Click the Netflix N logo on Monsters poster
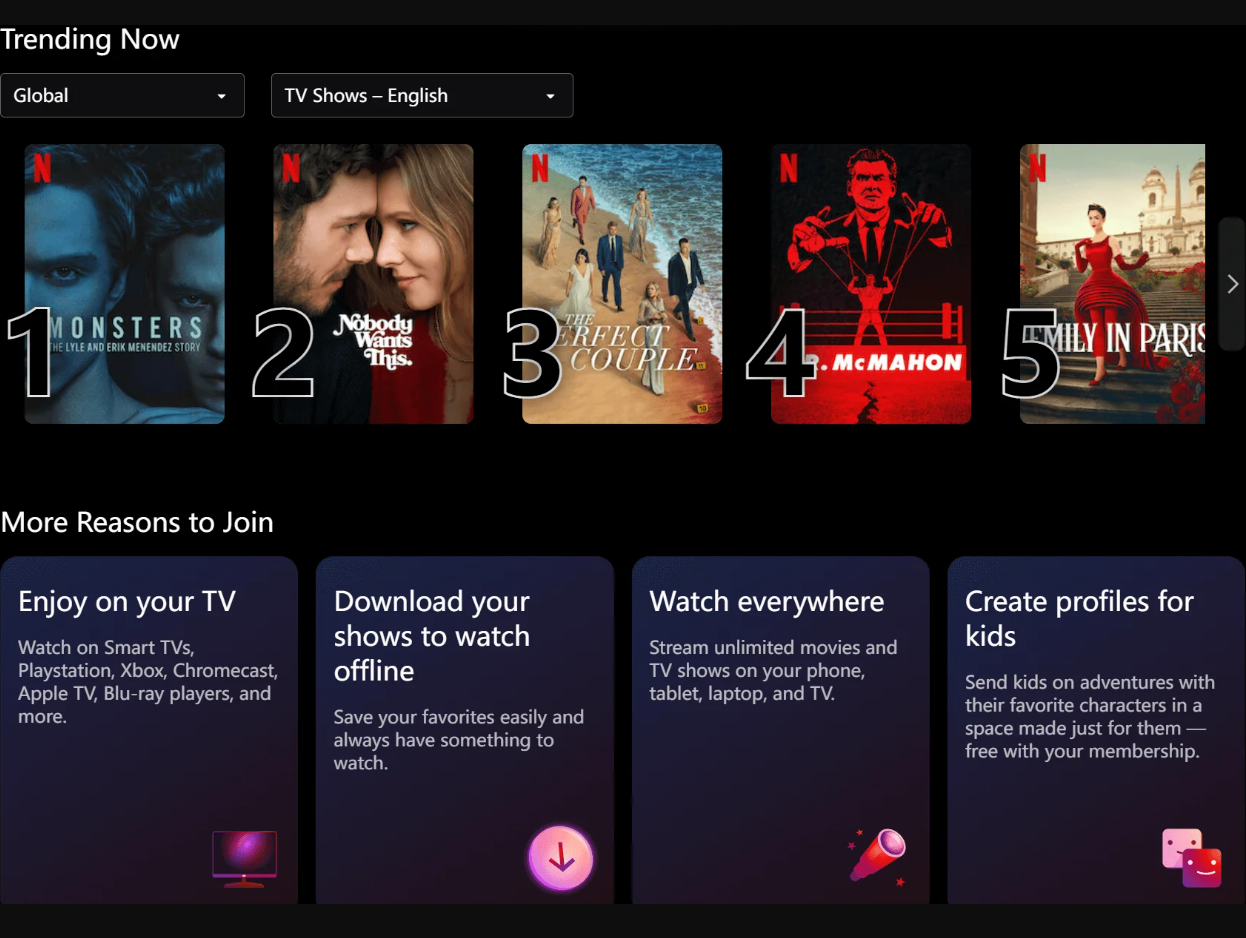The width and height of the screenshot is (1246, 938). pos(42,167)
